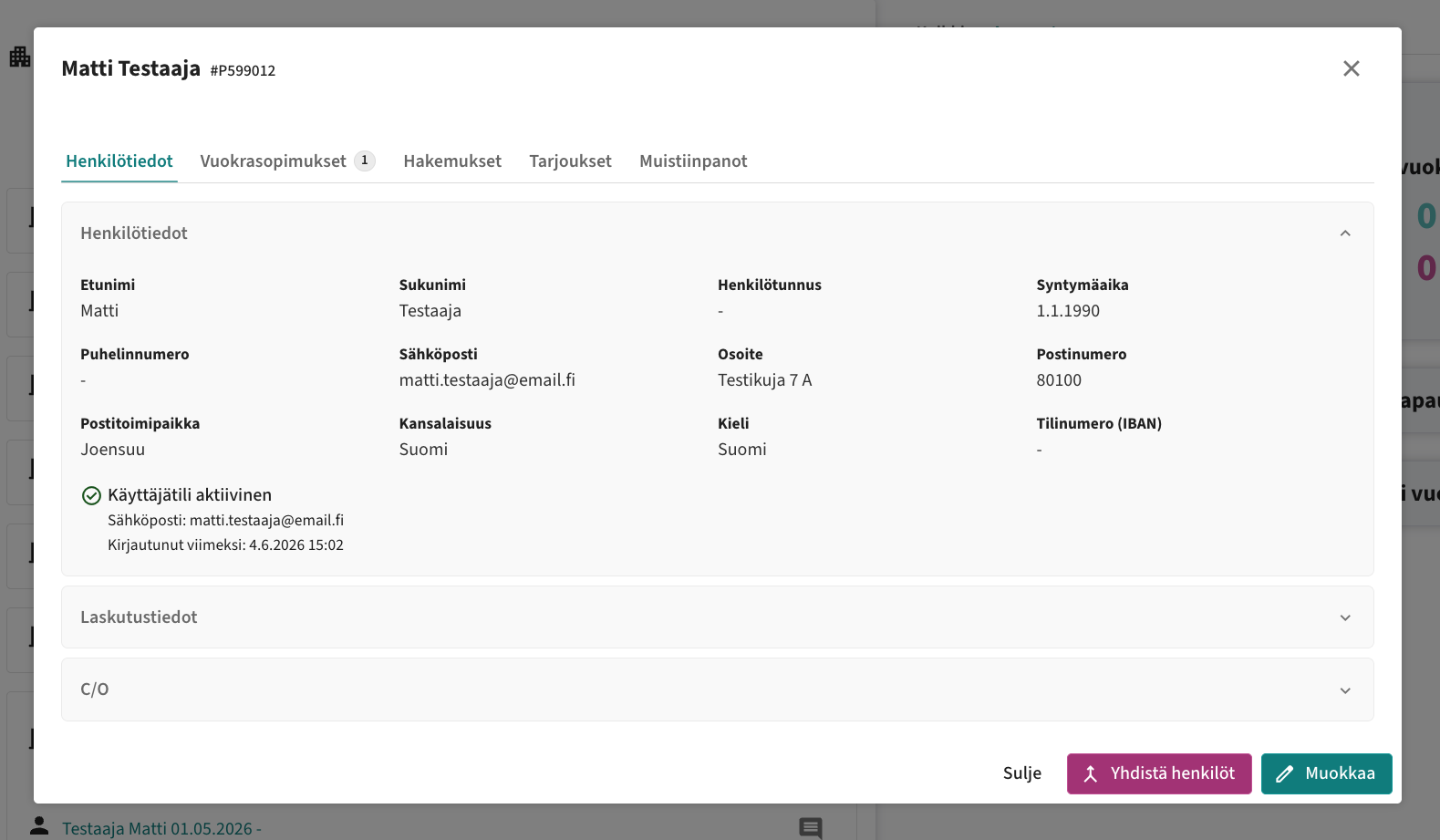Click the comment icon in background list row
Viewport: 1440px width, 840px height.
point(811,827)
